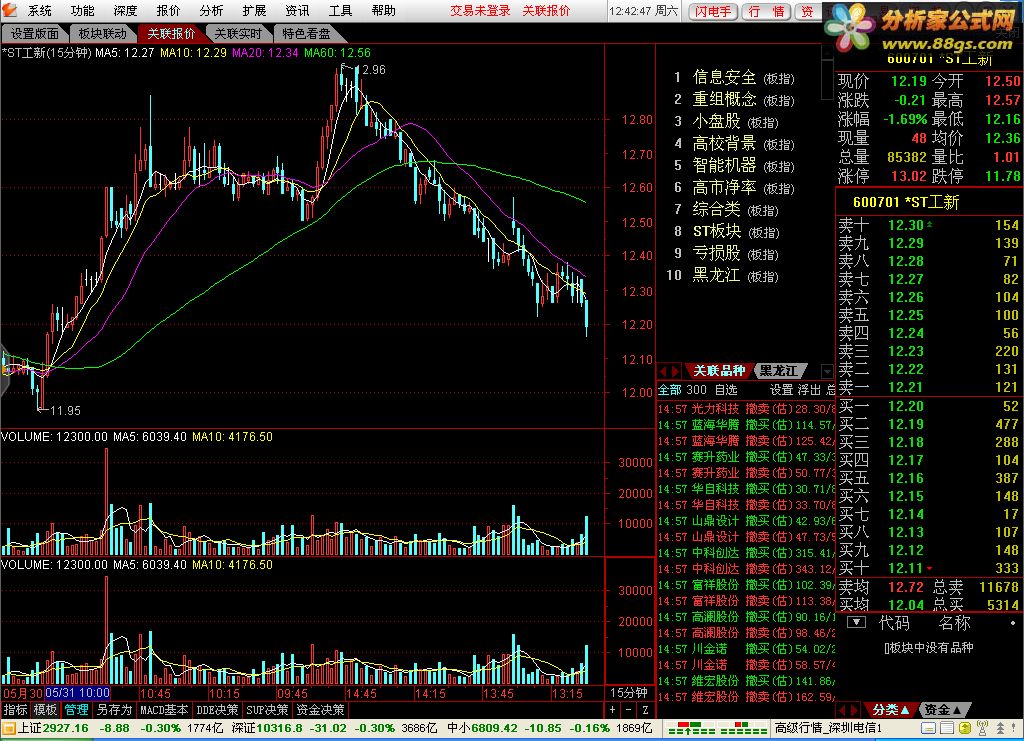Click the 交易未登录 link
The width and height of the screenshot is (1024, 741).
pos(480,10)
